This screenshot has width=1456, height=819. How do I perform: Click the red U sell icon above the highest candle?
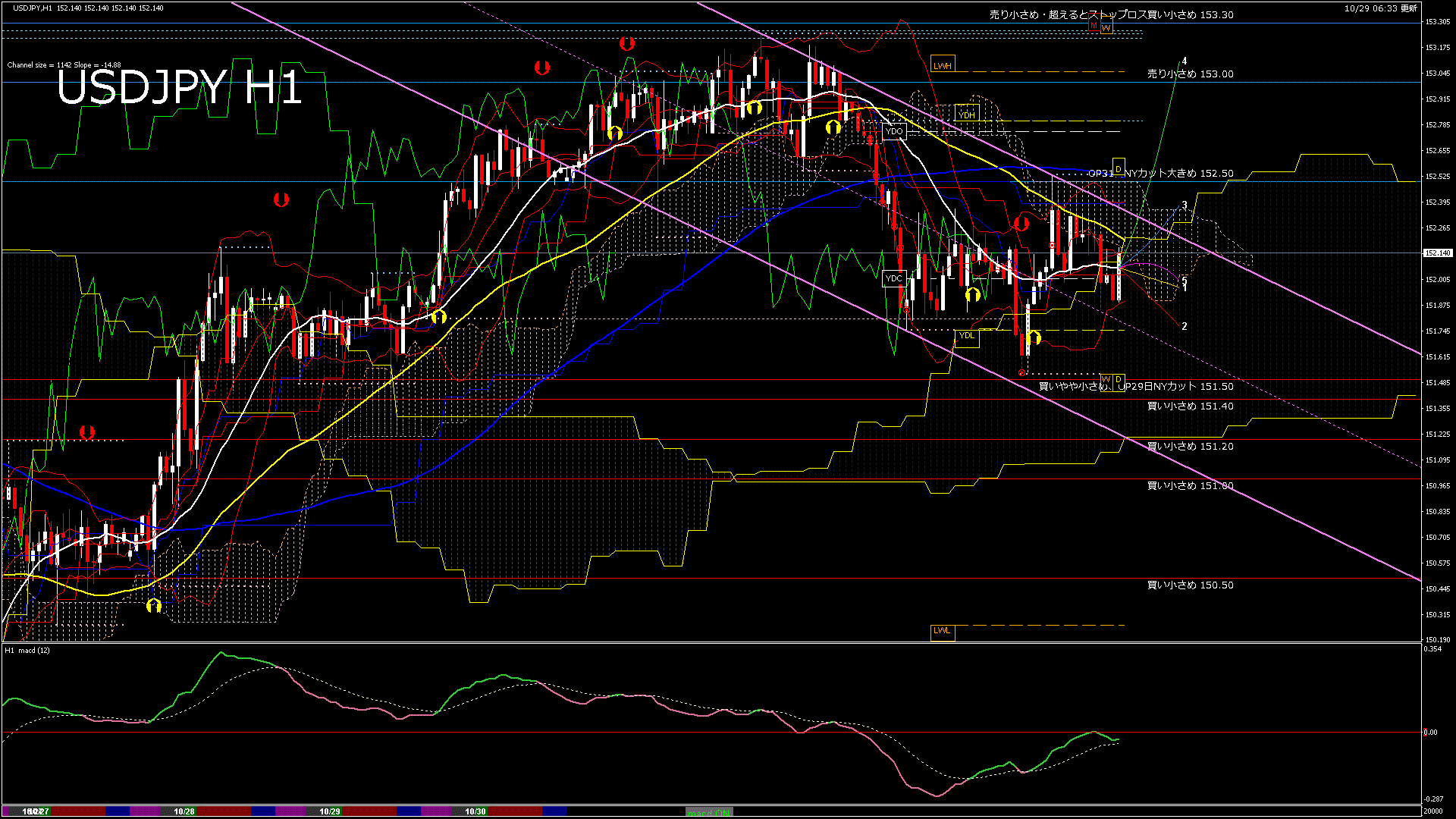627,43
